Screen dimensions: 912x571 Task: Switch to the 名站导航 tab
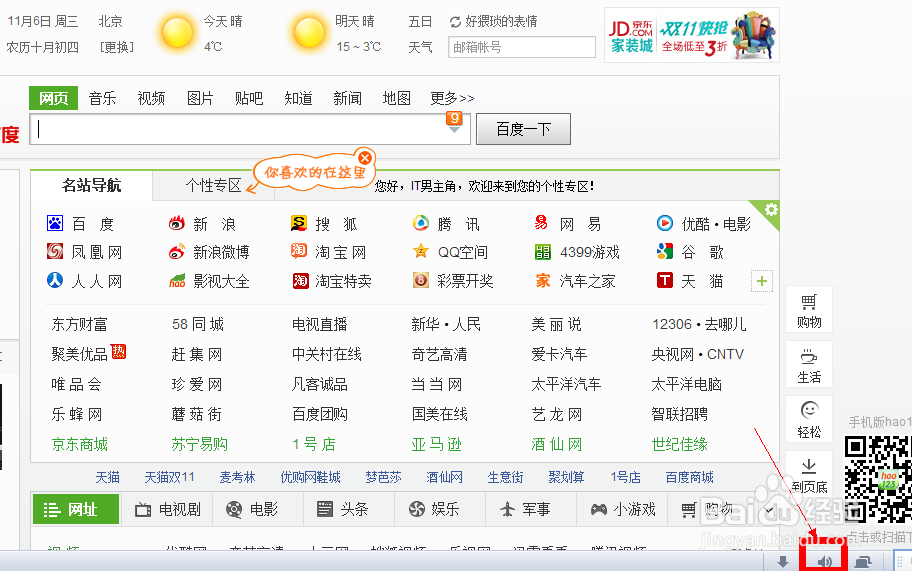tap(92, 185)
